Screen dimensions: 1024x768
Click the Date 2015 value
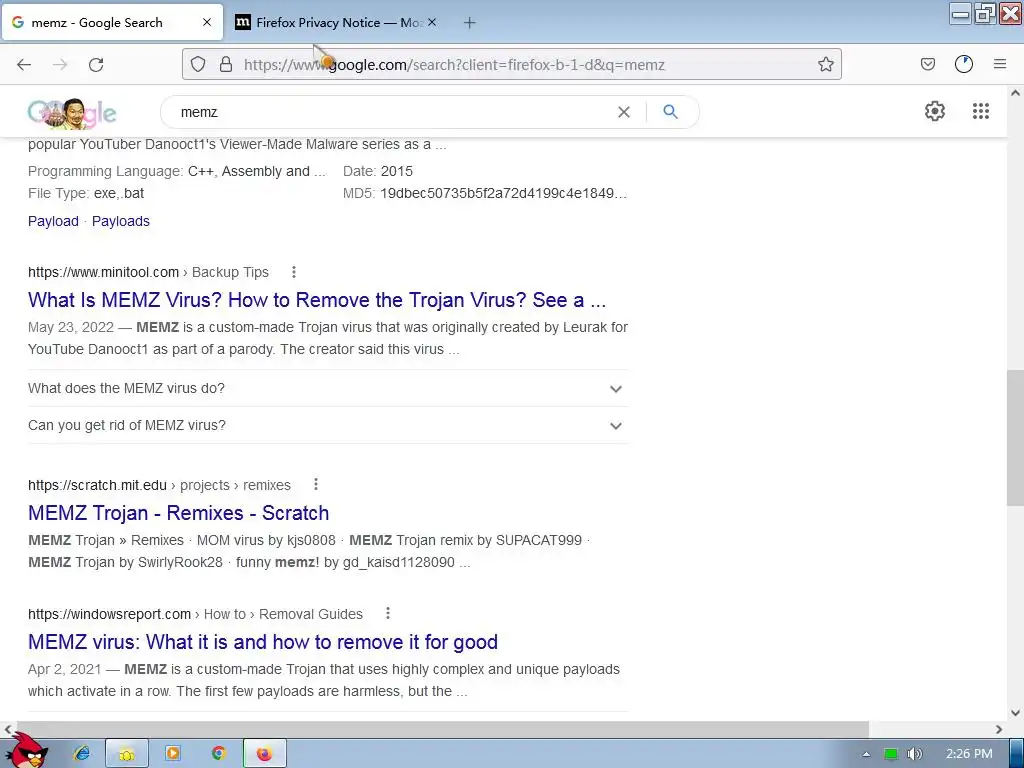[396, 171]
